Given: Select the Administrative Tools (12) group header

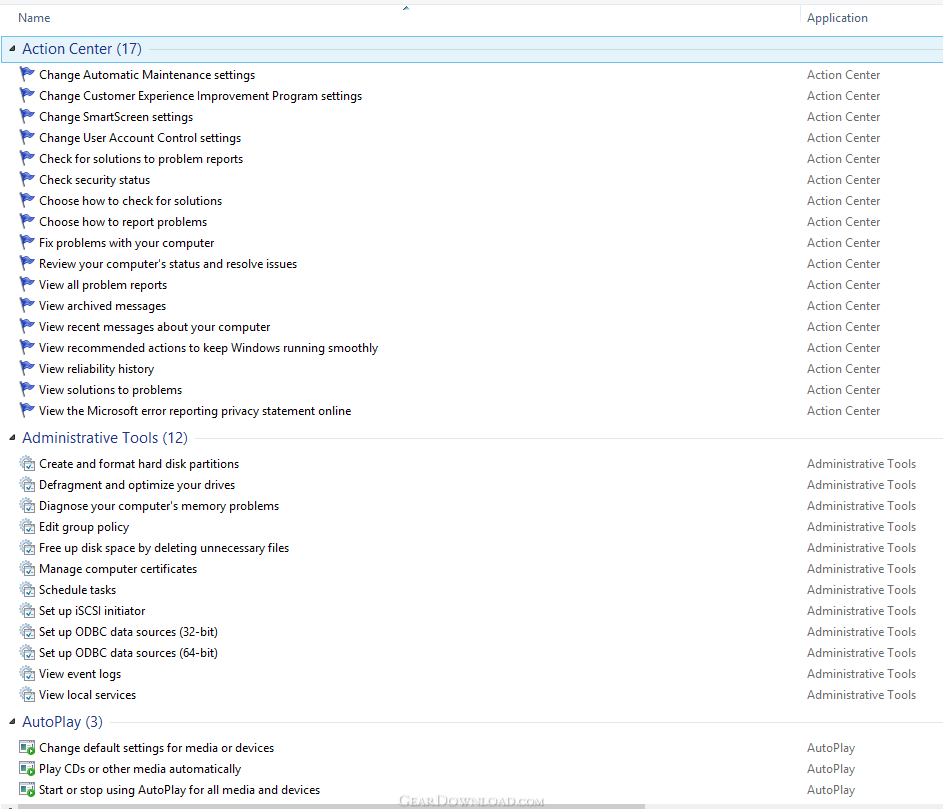Looking at the screenshot, I should (x=105, y=438).
